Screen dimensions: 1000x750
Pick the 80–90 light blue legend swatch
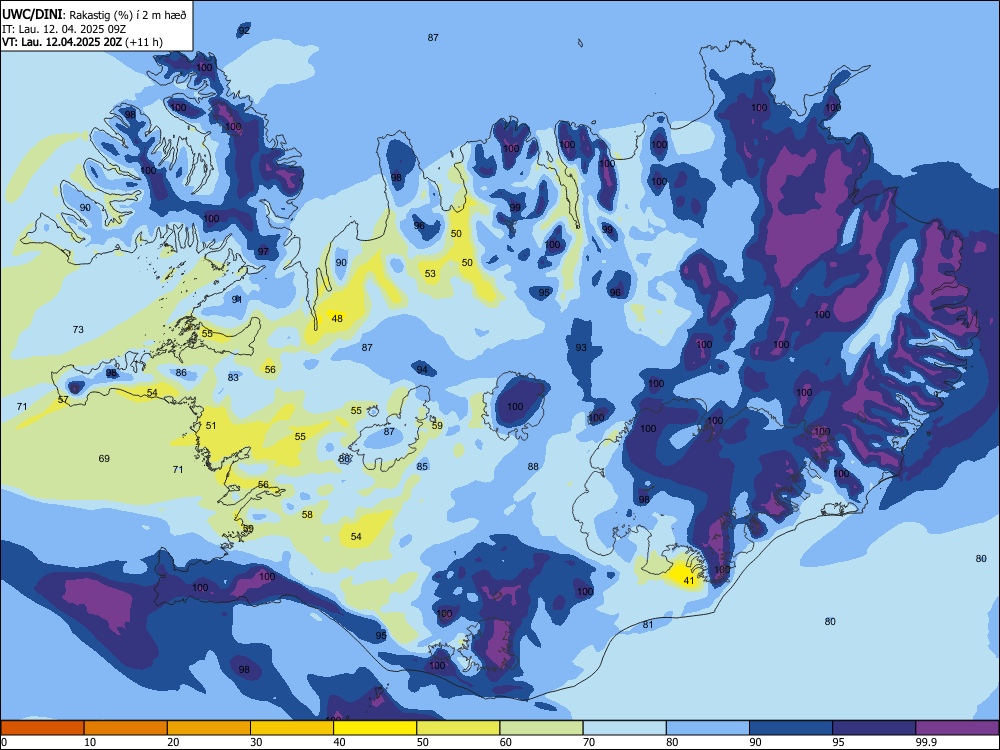pyautogui.click(x=708, y=728)
